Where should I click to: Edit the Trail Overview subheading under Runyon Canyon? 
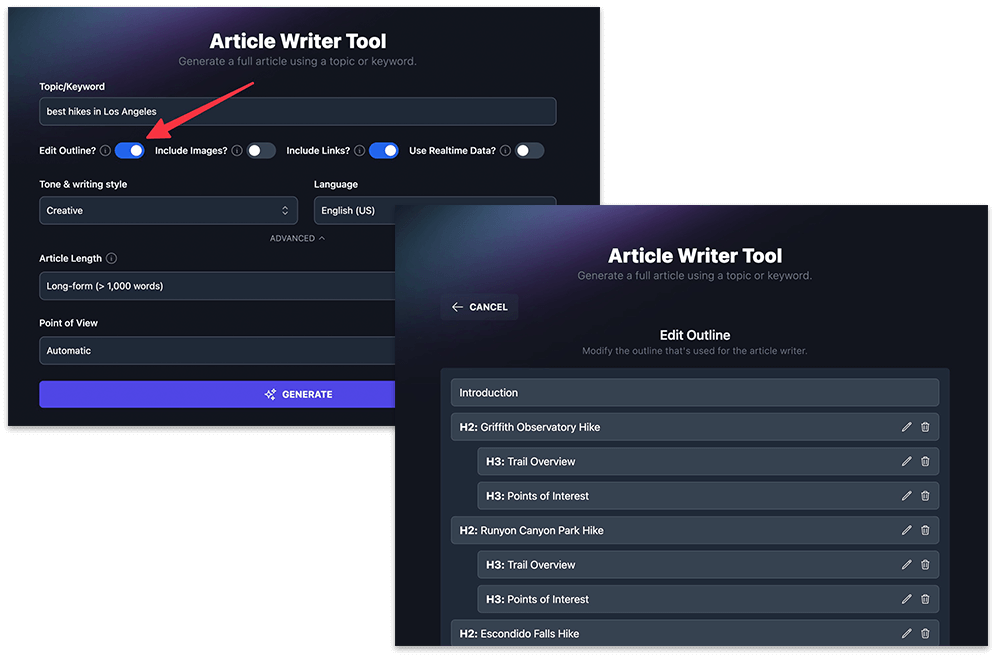(906, 564)
